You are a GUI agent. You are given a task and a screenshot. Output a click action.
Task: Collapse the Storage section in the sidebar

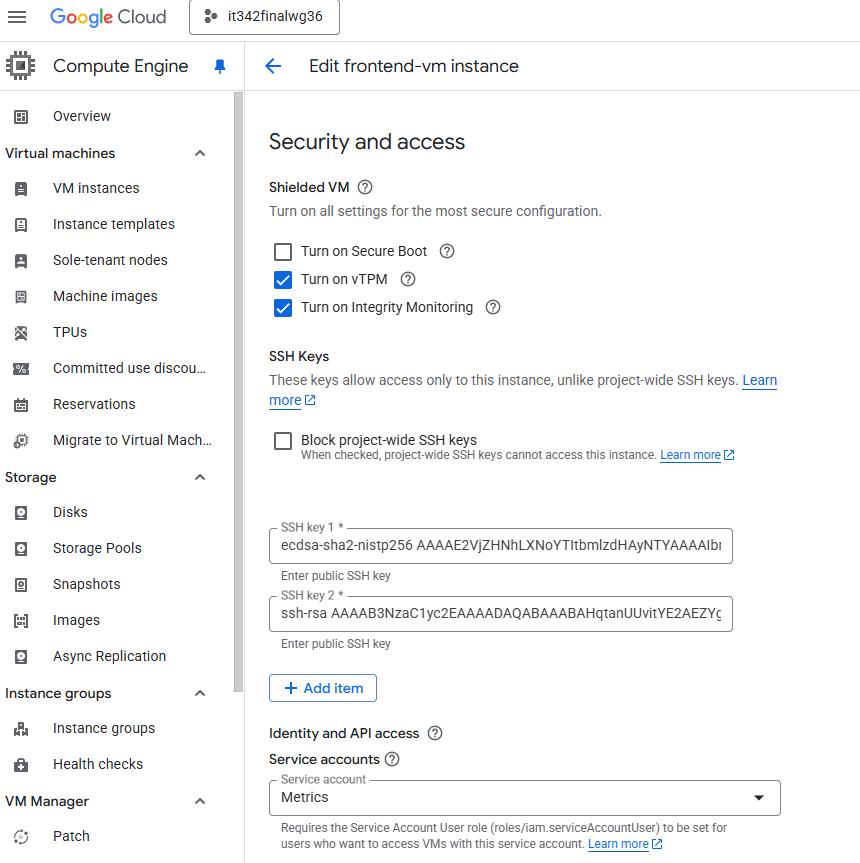coord(200,477)
